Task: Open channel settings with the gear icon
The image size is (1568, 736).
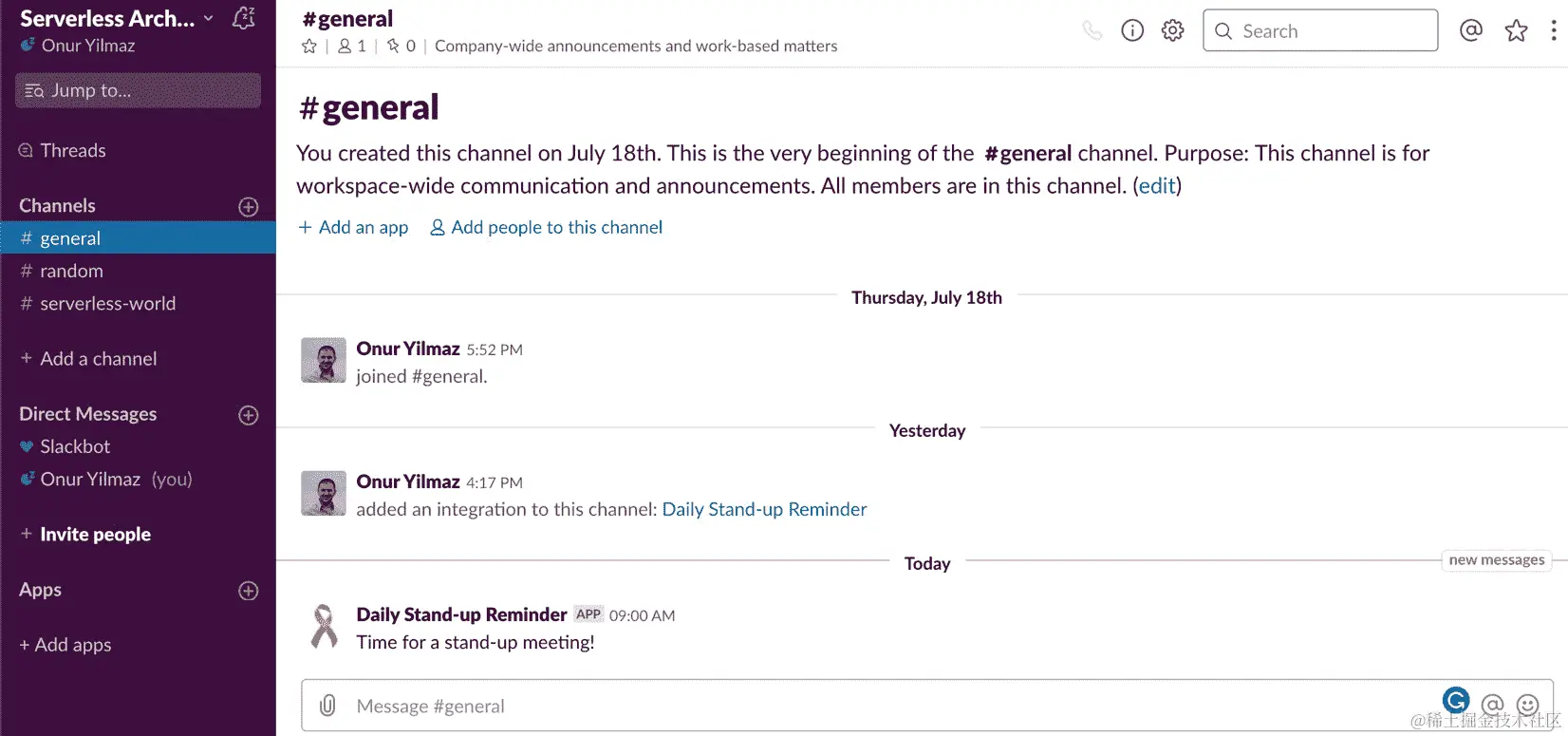Action: tap(1172, 29)
